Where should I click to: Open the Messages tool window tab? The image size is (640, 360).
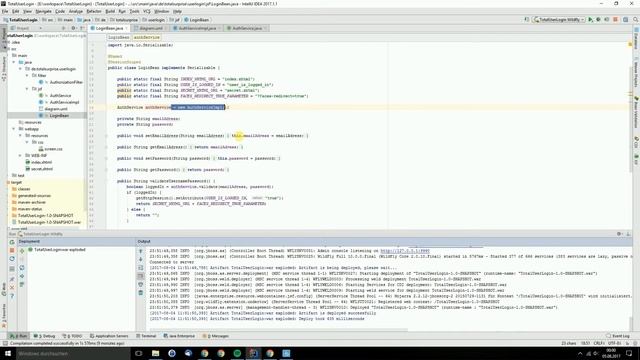tap(216, 336)
